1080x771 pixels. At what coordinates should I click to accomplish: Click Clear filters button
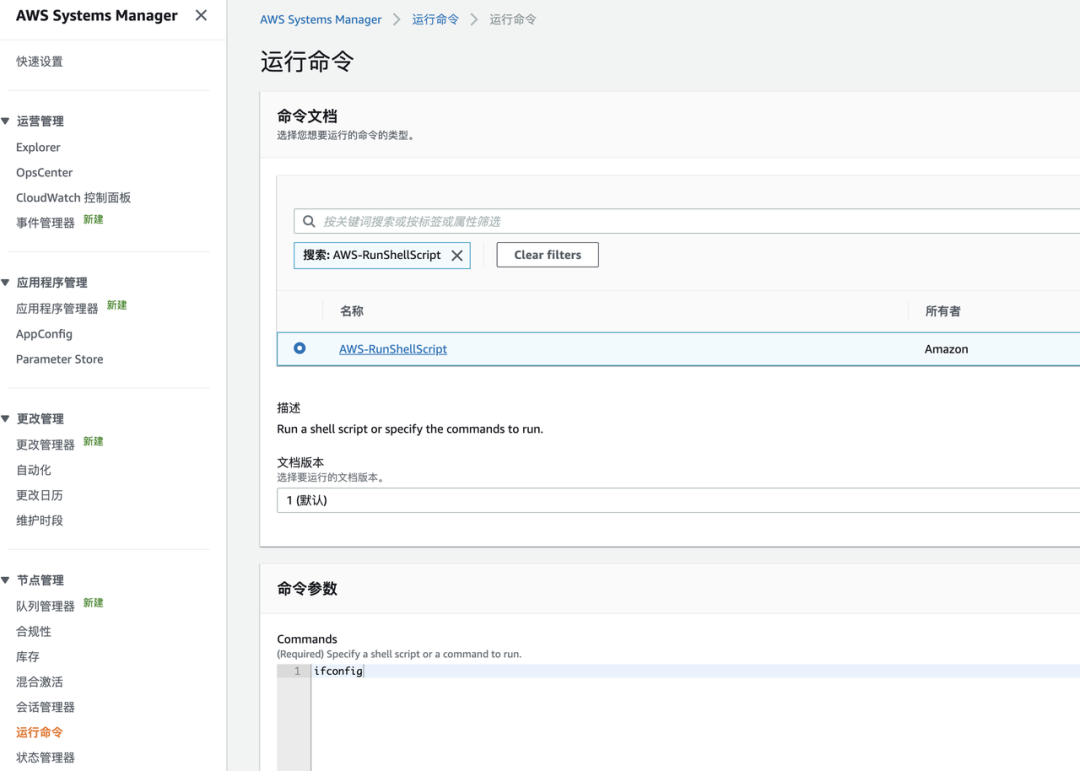pyautogui.click(x=548, y=255)
